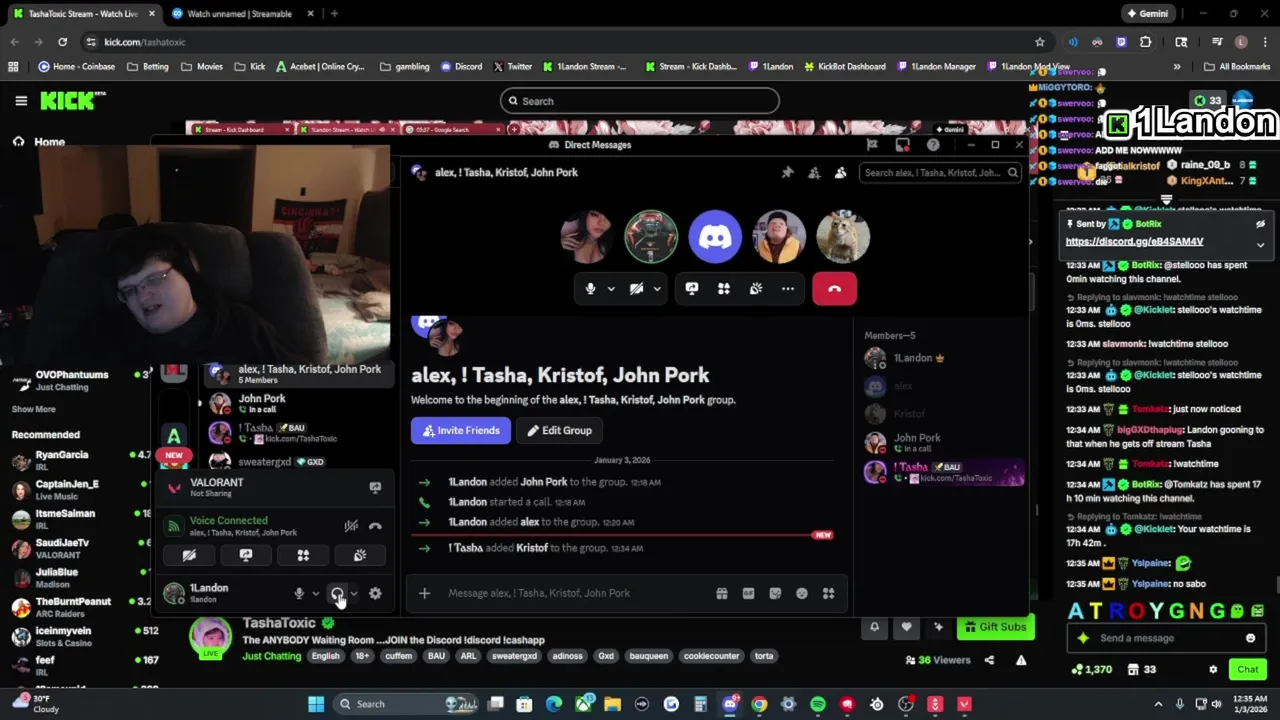Hang up the Discord call with red button
The height and width of the screenshot is (720, 1280).
[834, 289]
